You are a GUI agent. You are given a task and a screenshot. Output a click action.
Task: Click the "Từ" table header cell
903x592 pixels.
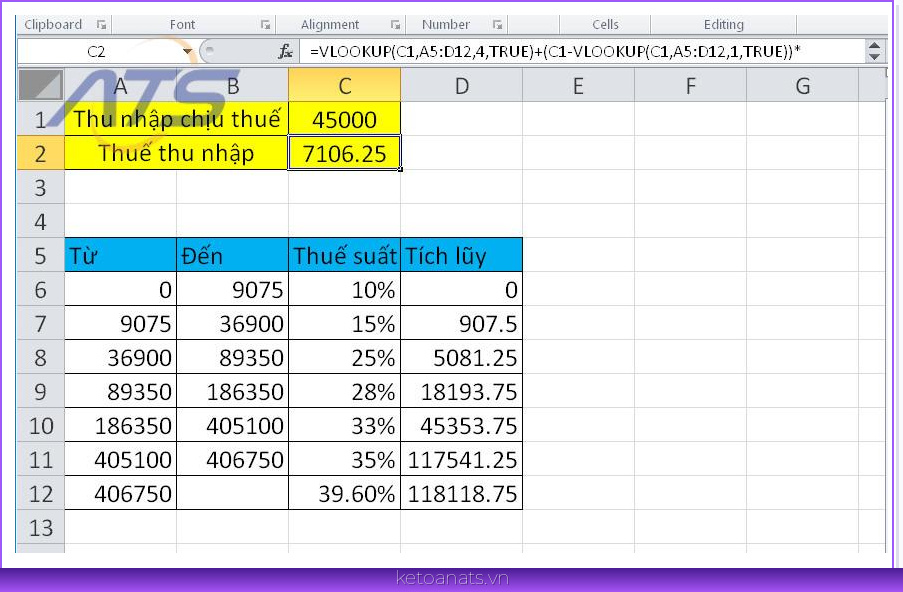[x=120, y=255]
